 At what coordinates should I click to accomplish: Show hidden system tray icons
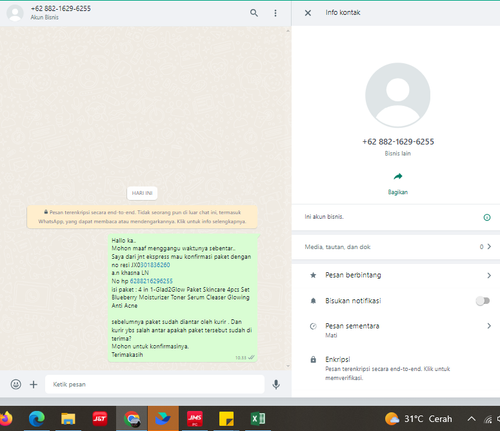[x=471, y=419]
